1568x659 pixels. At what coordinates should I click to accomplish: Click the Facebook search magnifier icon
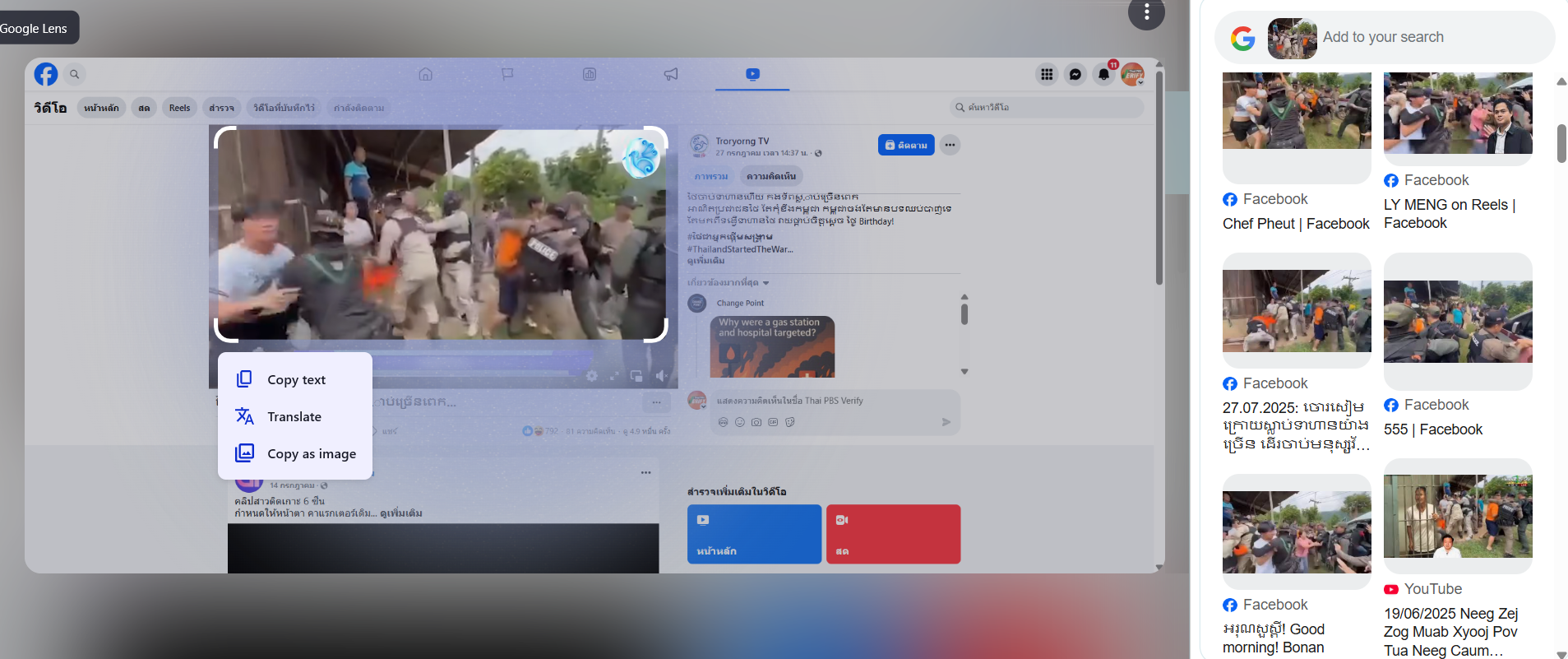tap(75, 74)
